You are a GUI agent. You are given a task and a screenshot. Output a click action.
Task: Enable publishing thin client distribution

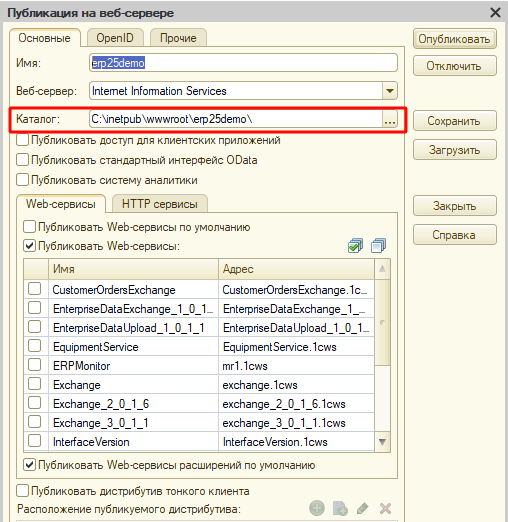coord(22,491)
